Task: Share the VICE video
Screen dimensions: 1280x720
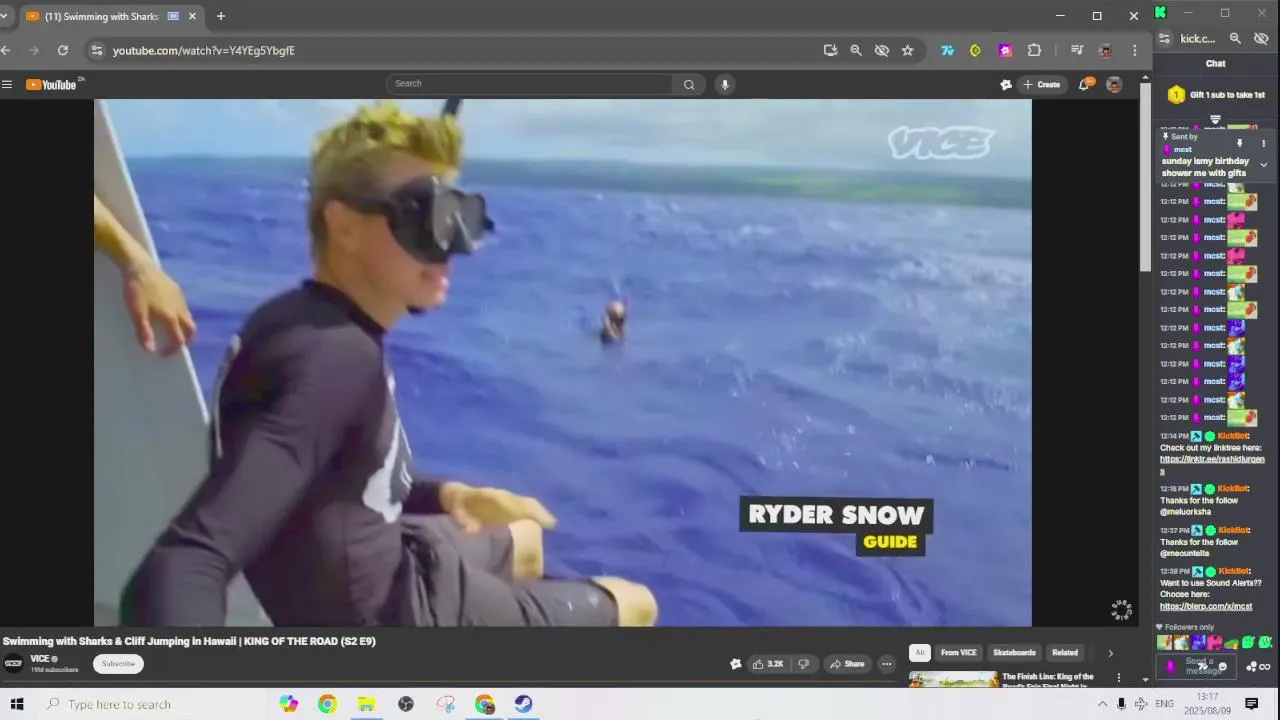Action: pyautogui.click(x=847, y=664)
